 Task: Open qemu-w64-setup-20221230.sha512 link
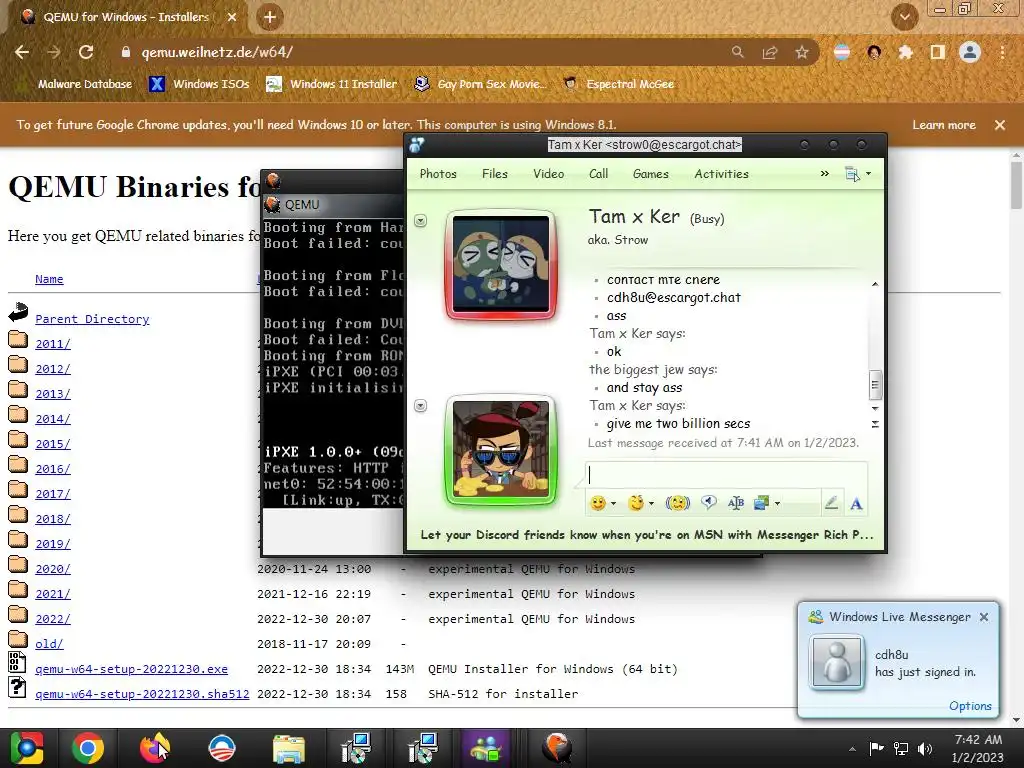142,694
